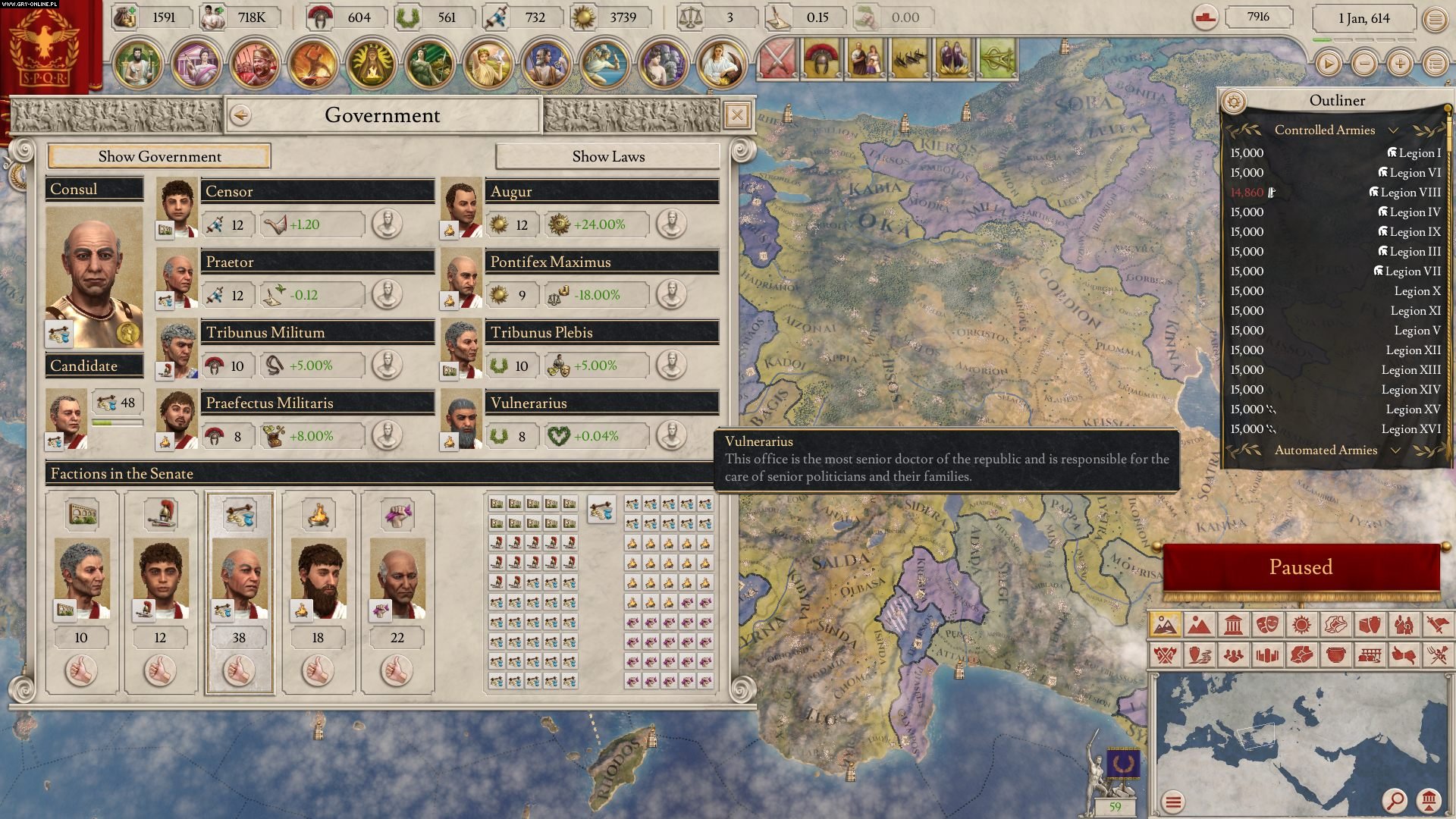Decrease game speed with minus button
The height and width of the screenshot is (819, 1456).
coord(1364,64)
